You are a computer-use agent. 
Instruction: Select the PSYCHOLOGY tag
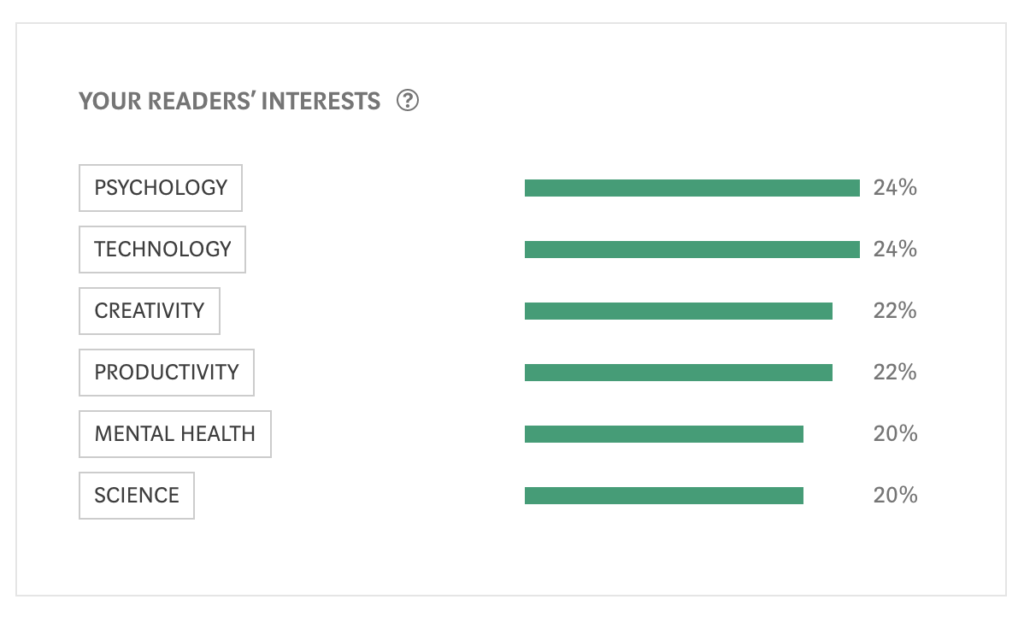tap(161, 188)
